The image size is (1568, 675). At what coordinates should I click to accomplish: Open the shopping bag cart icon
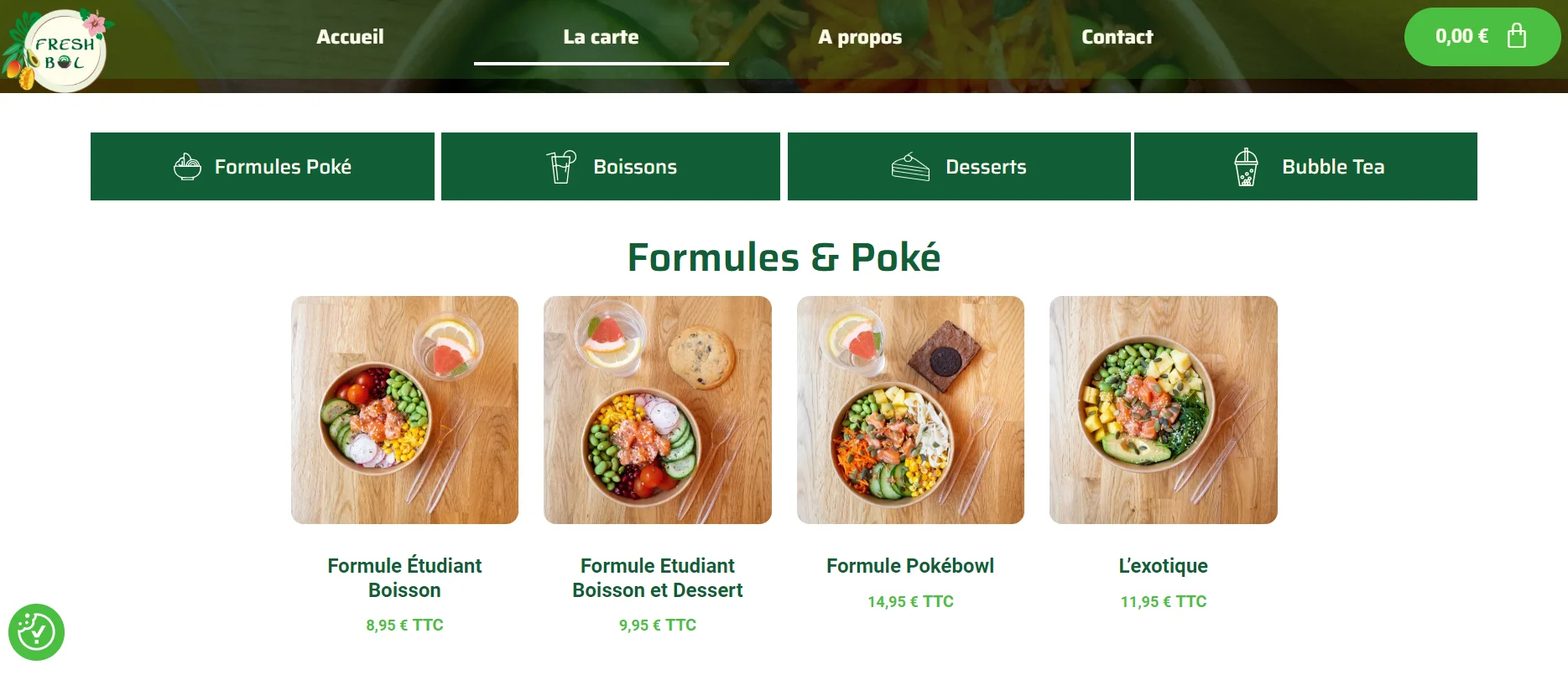point(1516,36)
